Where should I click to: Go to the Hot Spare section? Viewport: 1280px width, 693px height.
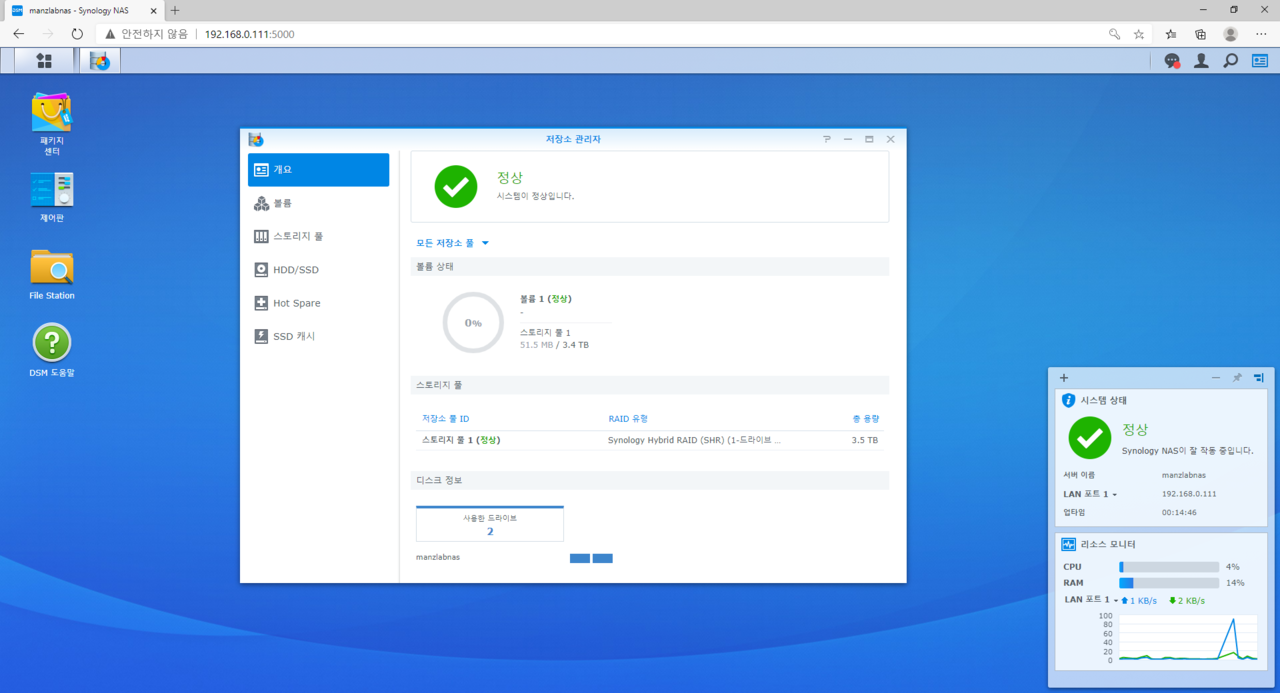coord(318,303)
